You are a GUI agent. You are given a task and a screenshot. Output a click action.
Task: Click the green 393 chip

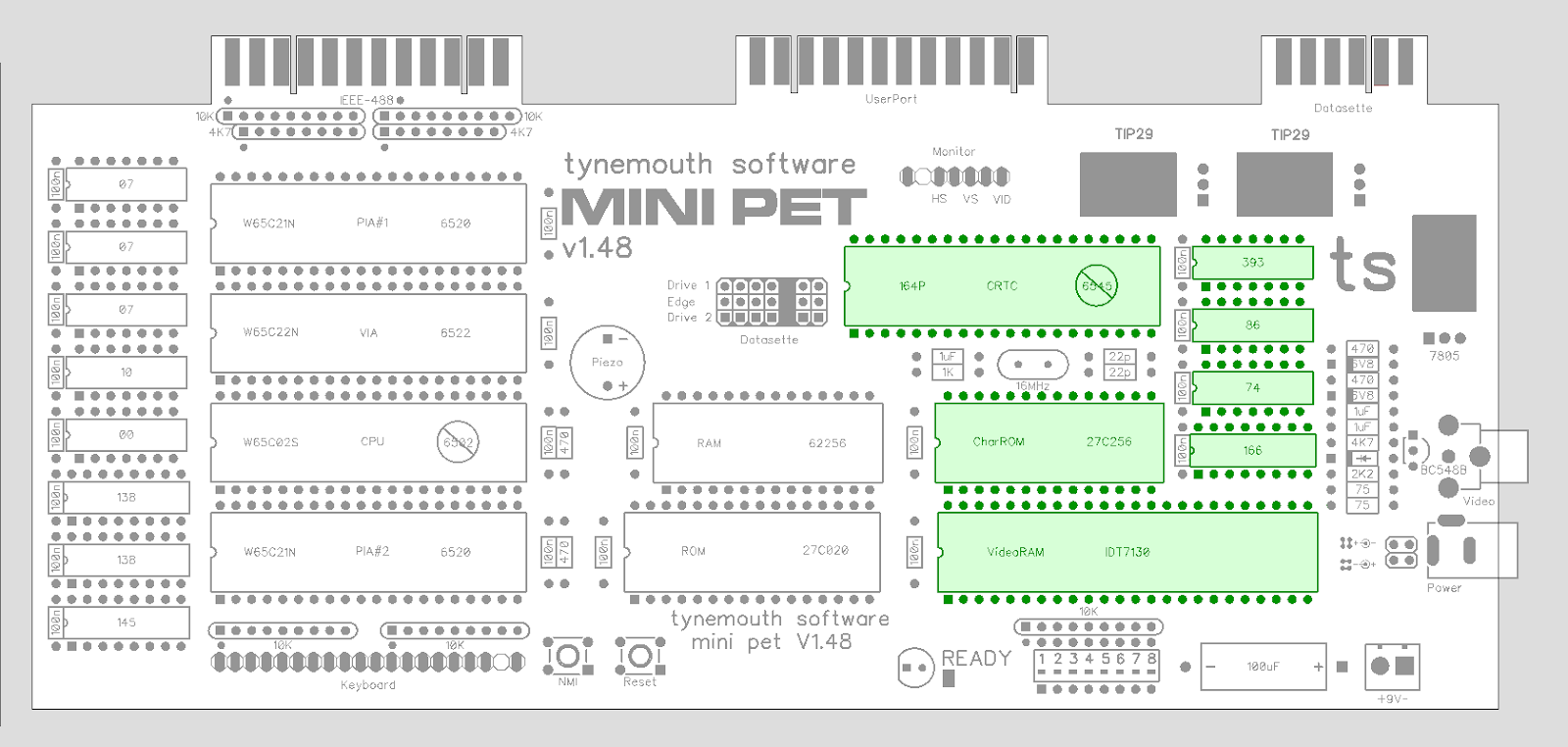1252,263
